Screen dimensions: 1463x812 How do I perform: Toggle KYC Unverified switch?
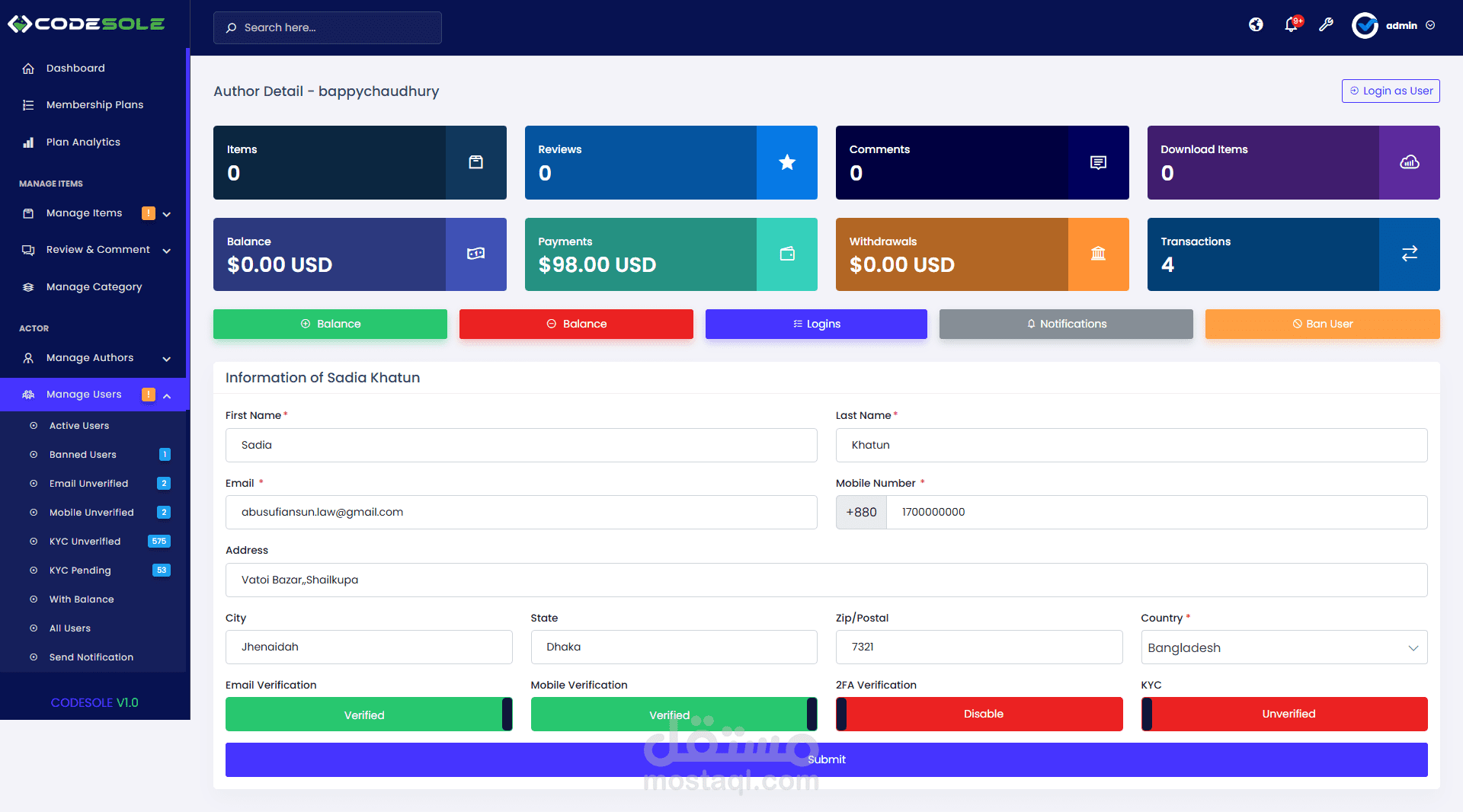1284,714
